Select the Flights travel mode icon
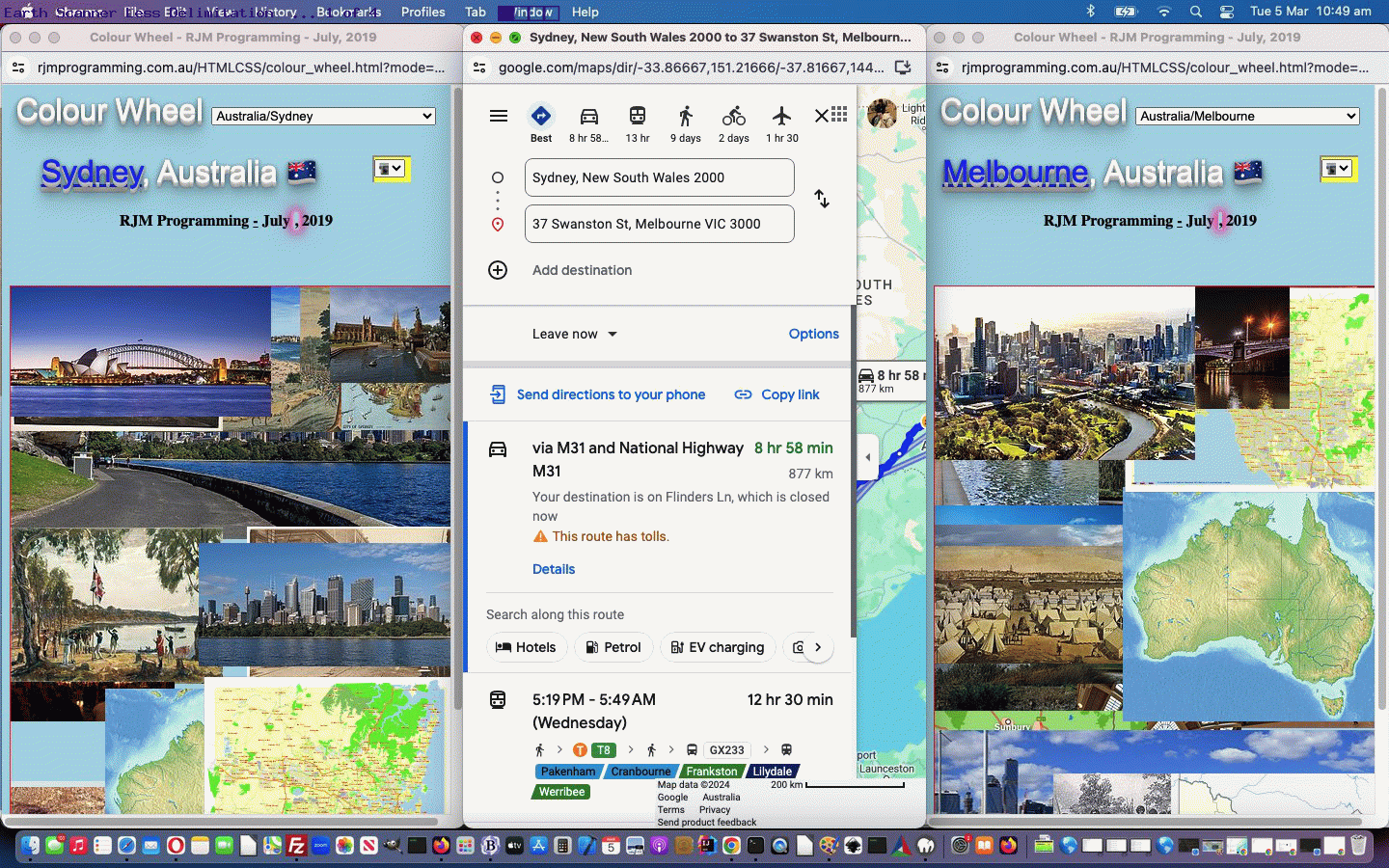This screenshot has height=868, width=1389. pos(782,116)
